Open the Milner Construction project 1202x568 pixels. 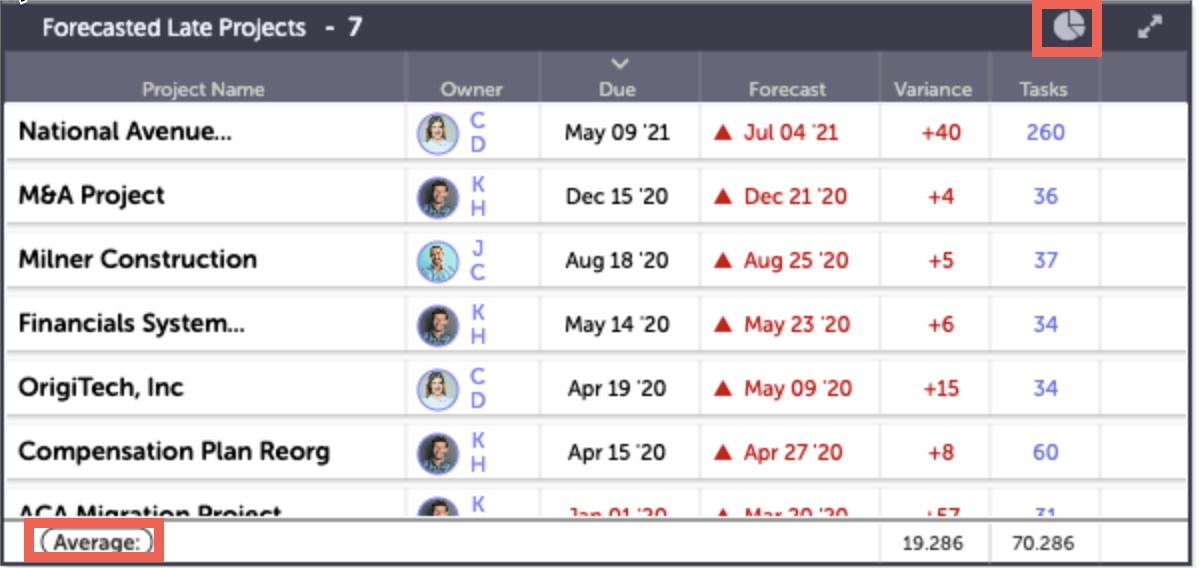[138, 260]
